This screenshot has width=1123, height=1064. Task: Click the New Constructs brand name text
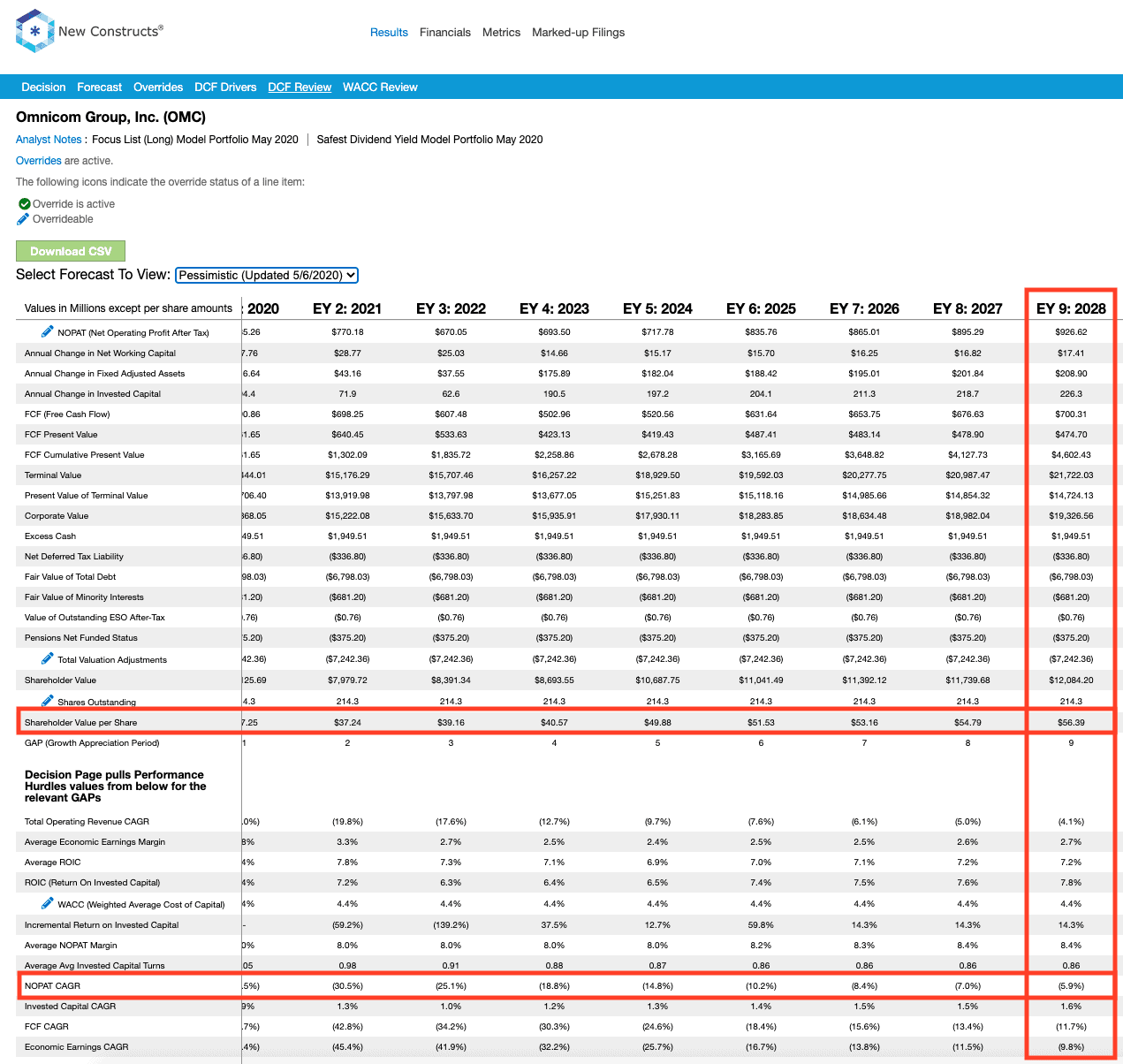tap(110, 31)
